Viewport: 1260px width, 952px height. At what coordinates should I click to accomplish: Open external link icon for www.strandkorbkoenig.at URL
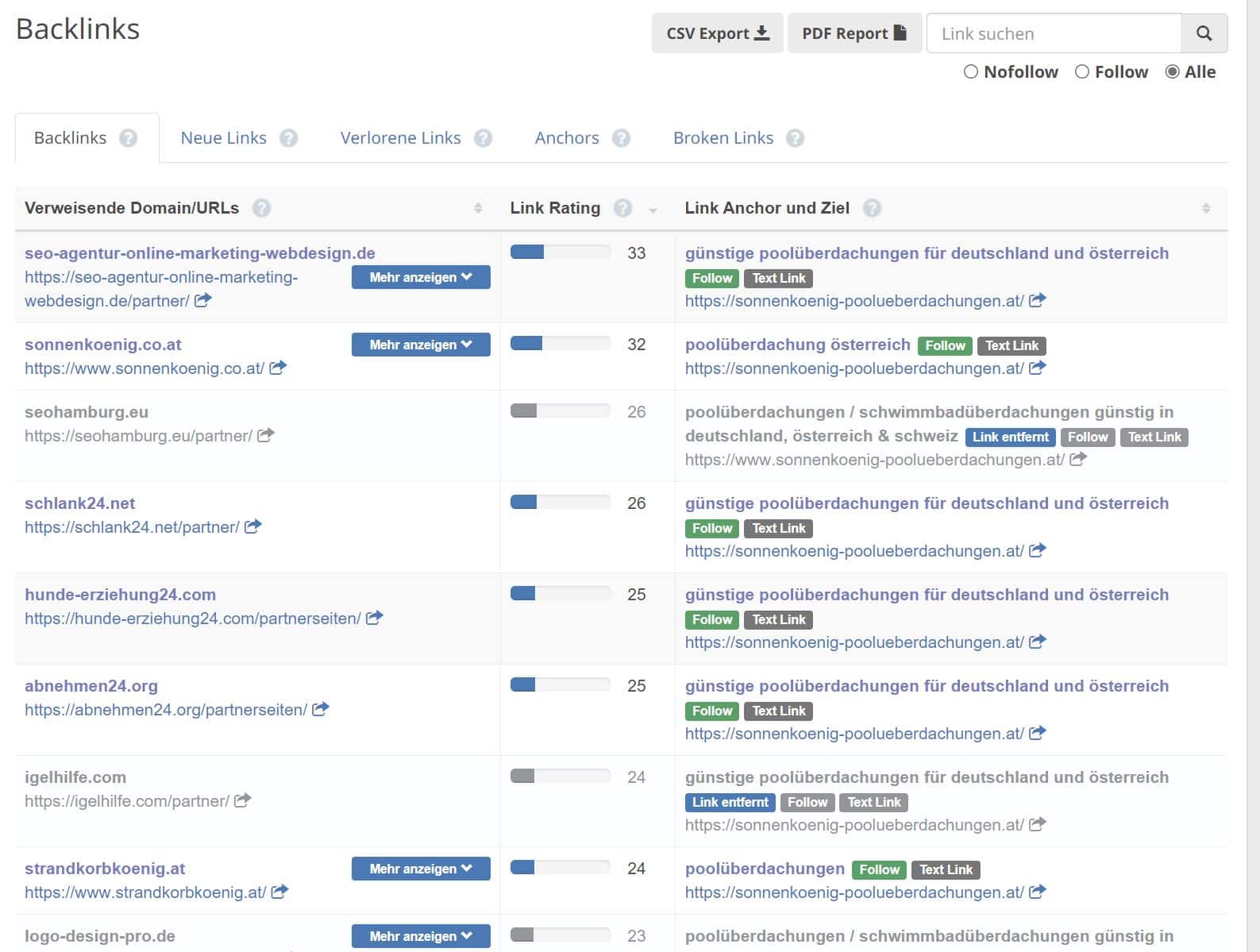[x=279, y=892]
